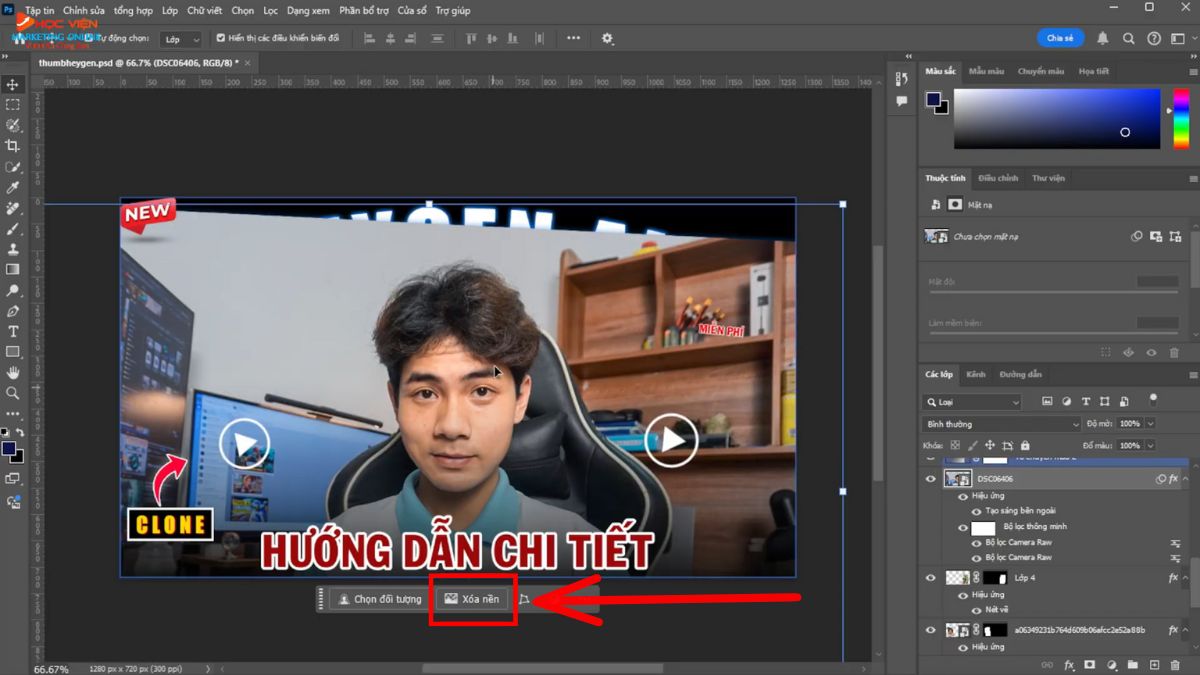The width and height of the screenshot is (1200, 675).
Task: Collapse effects of a06349231b764d609b06afcc2e52a88b layer
Action: coord(1187,630)
